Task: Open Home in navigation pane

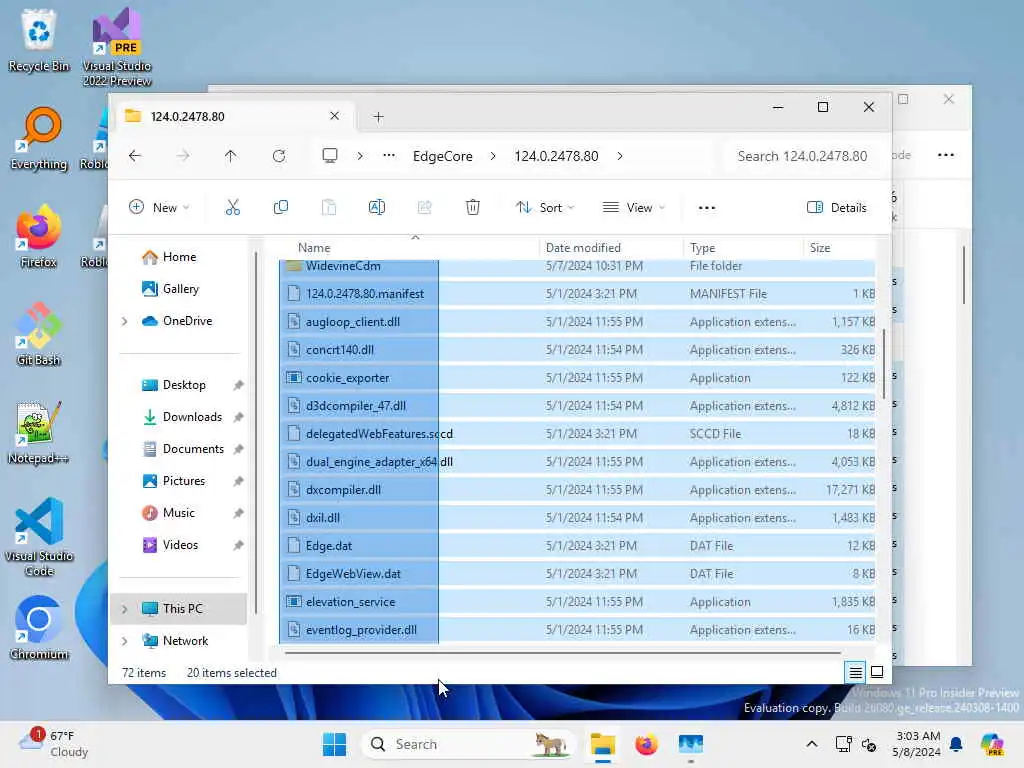Action: tap(169, 257)
